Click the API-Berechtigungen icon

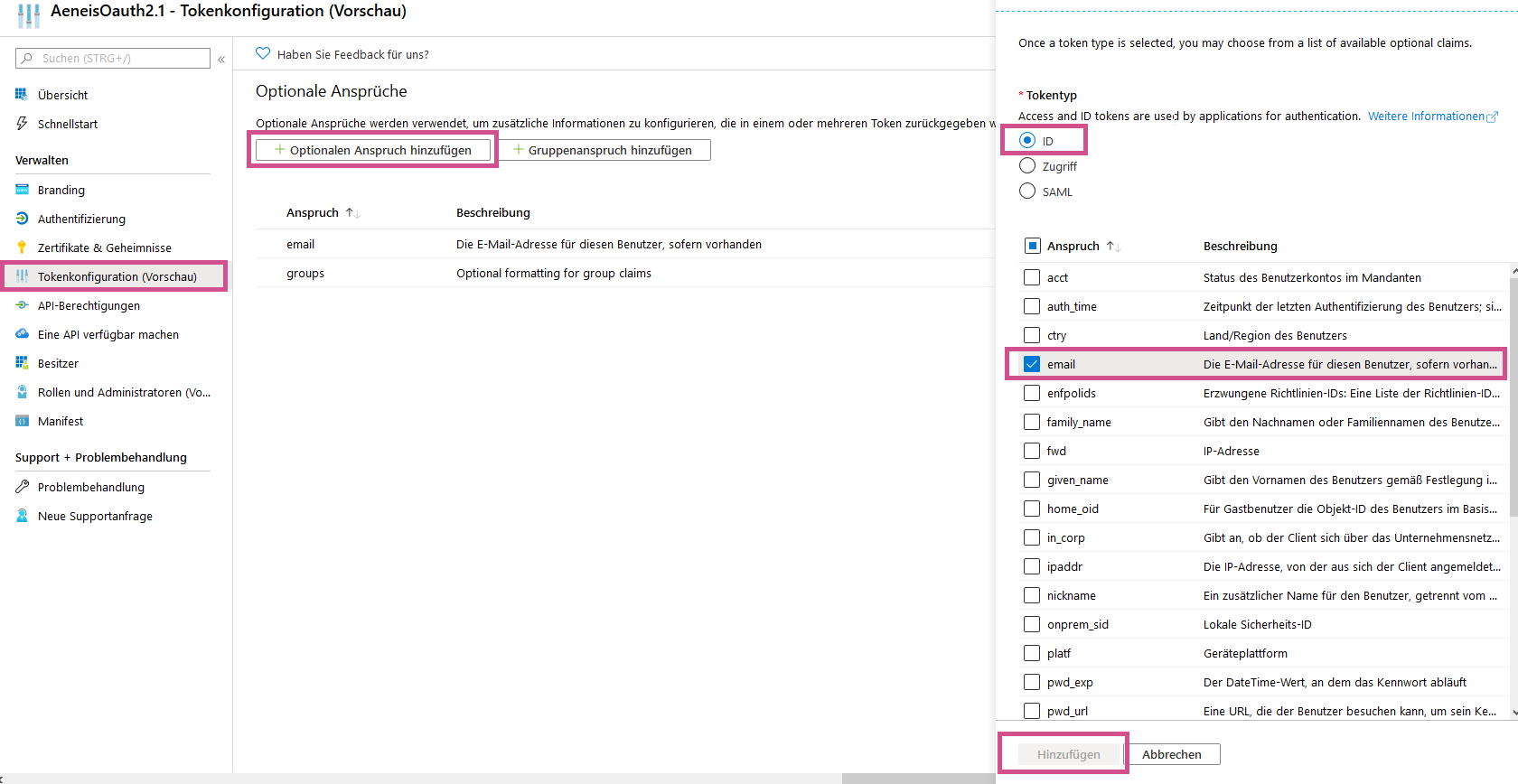[22, 305]
